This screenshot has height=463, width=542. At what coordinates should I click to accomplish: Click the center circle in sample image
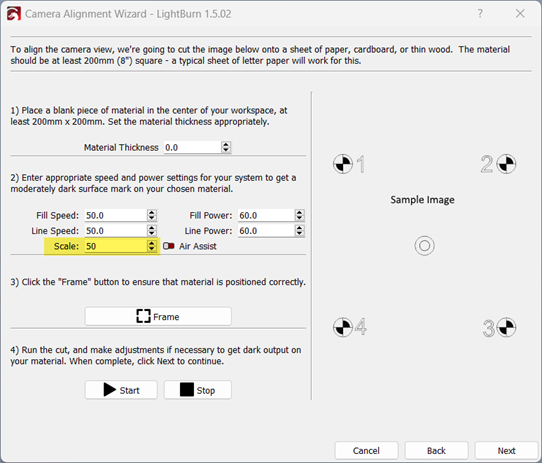point(424,246)
